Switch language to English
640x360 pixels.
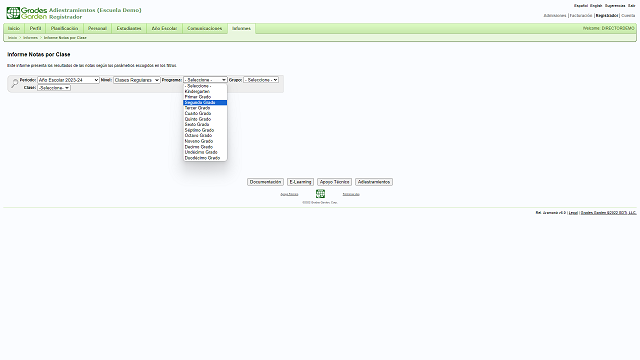pos(596,6)
